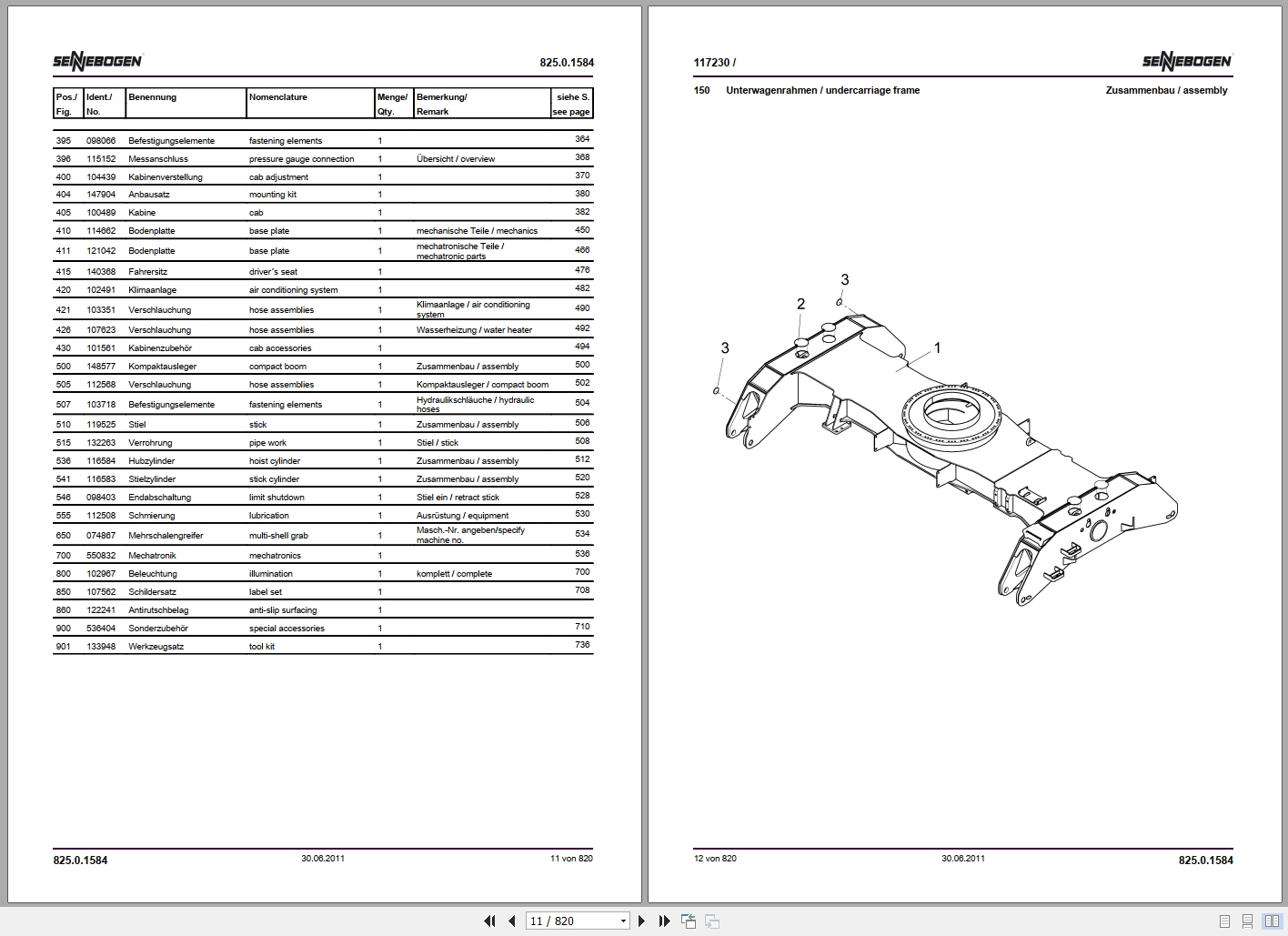Jump to the first page

(x=490, y=921)
